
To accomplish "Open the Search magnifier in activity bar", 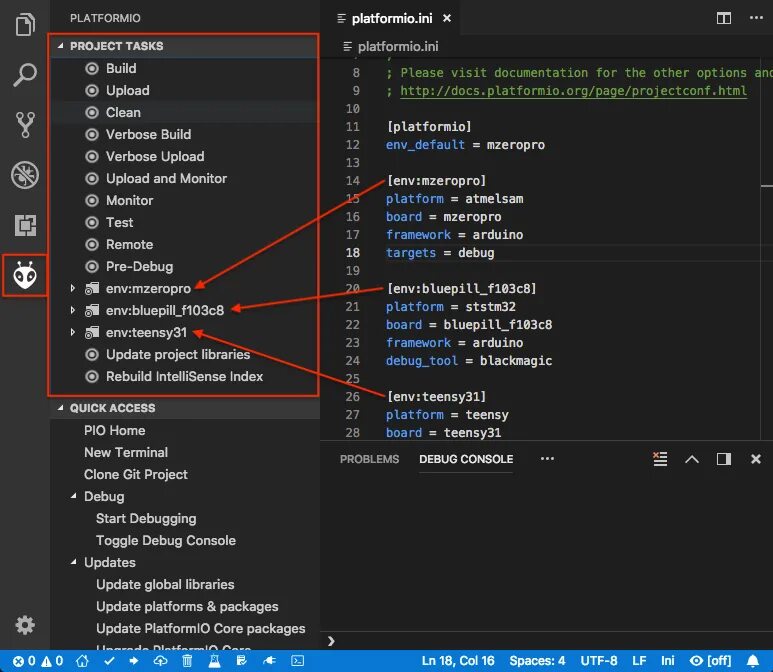I will pyautogui.click(x=25, y=75).
